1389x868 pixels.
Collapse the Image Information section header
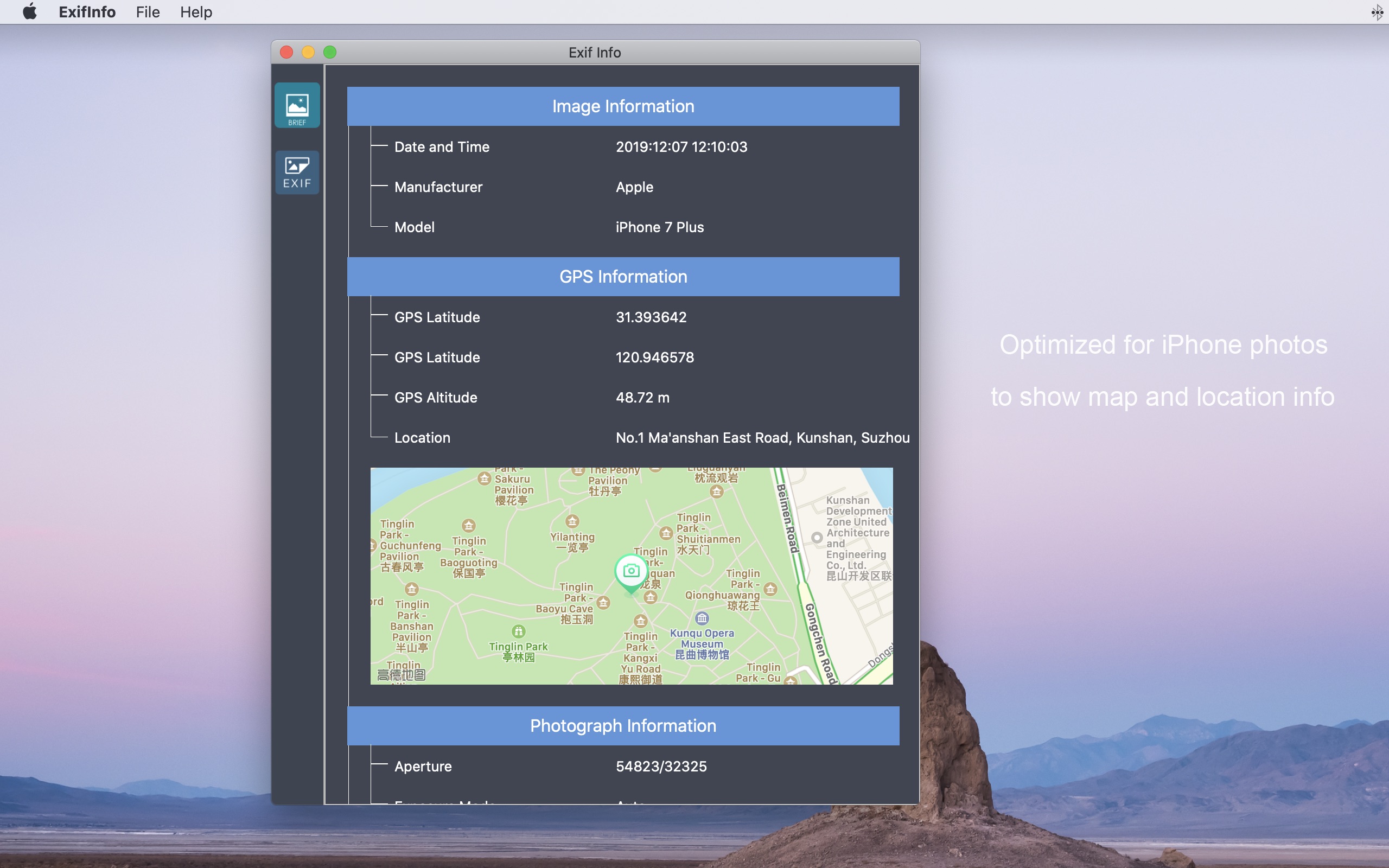click(623, 106)
